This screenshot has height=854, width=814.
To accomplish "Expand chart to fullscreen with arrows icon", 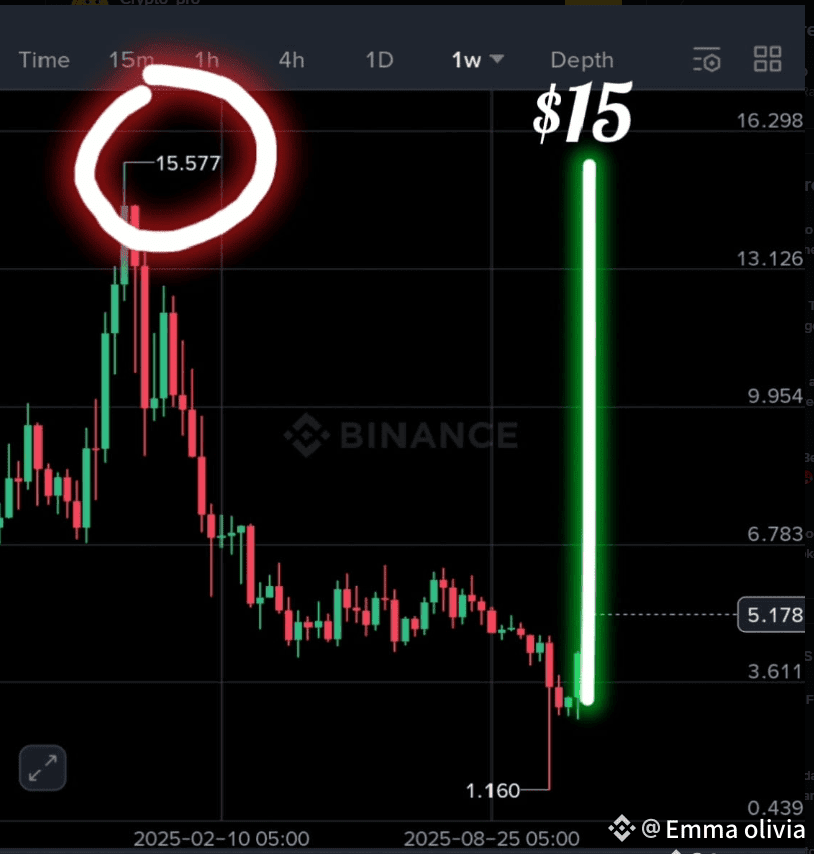I will [42, 767].
